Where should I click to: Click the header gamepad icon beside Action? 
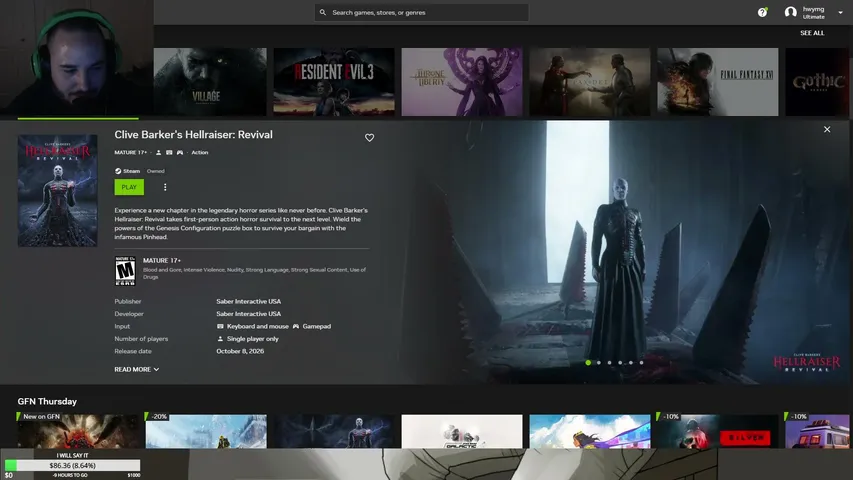180,152
